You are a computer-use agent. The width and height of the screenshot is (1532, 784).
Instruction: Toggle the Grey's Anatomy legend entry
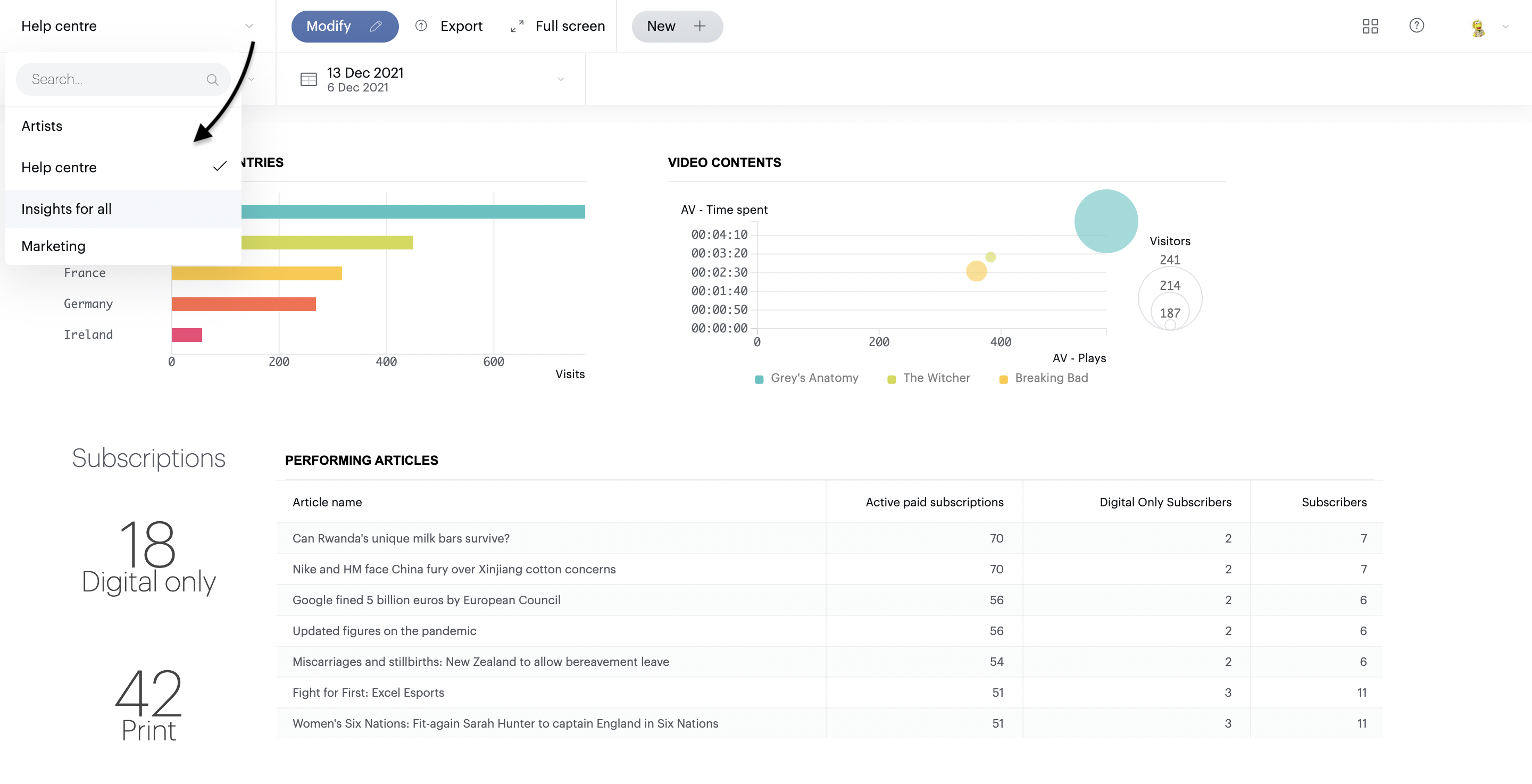pos(814,378)
